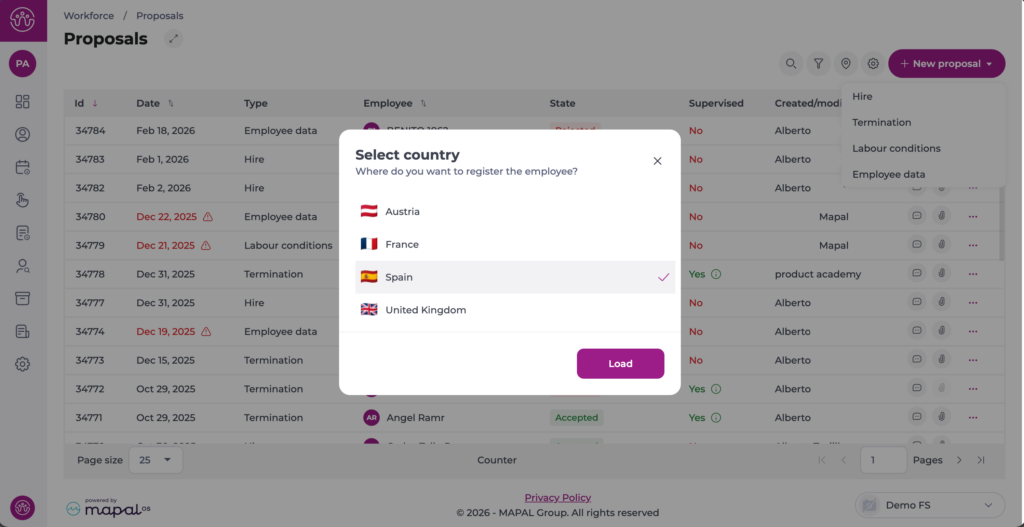This screenshot has height=527, width=1024.
Task: Click the expand arrows icon beside Proposals
Action: pyautogui.click(x=173, y=39)
